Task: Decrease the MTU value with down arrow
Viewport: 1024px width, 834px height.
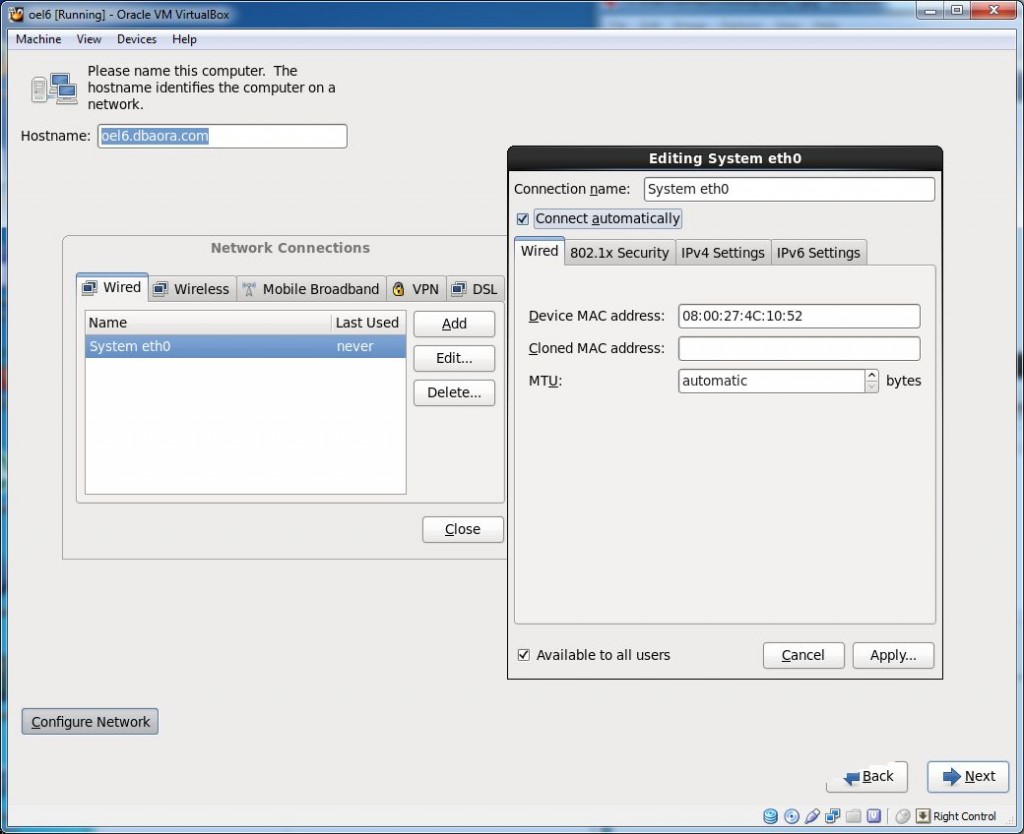Action: pos(872,387)
